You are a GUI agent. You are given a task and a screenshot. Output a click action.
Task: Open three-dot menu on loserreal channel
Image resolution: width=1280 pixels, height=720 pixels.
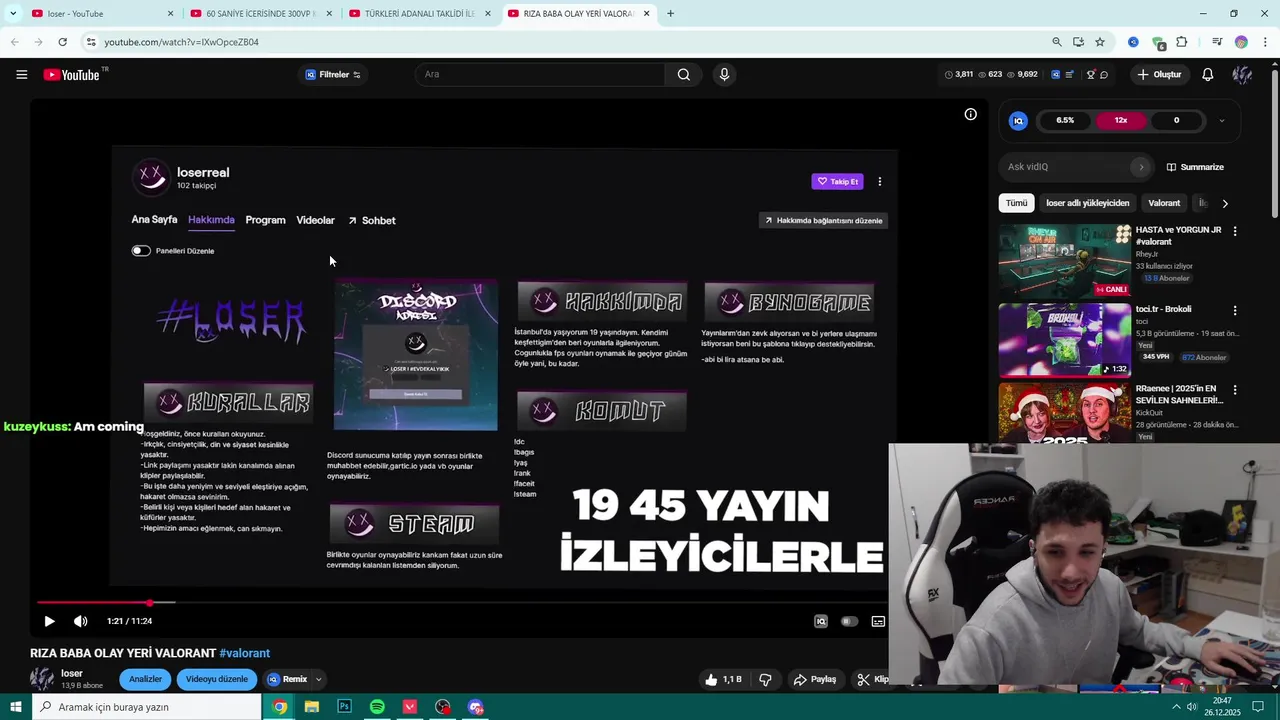(x=880, y=182)
